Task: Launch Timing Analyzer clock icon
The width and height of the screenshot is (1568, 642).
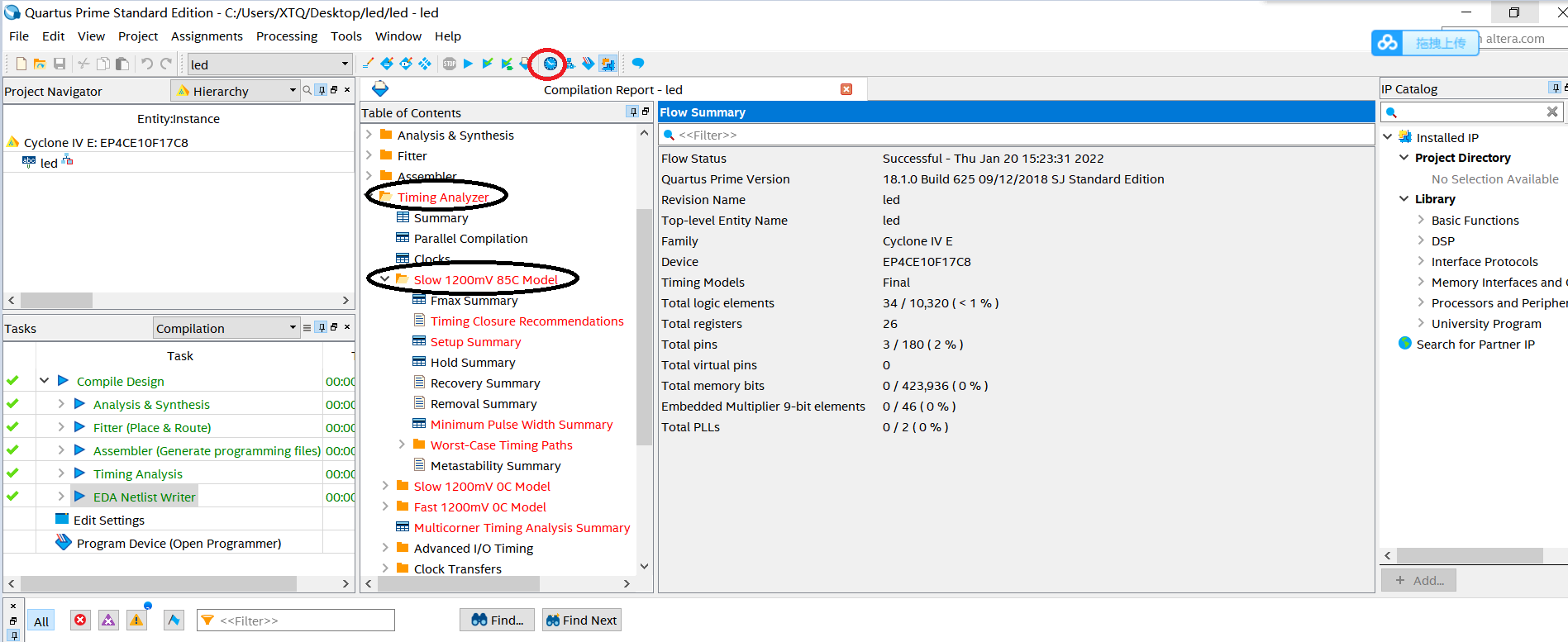Action: [550, 64]
